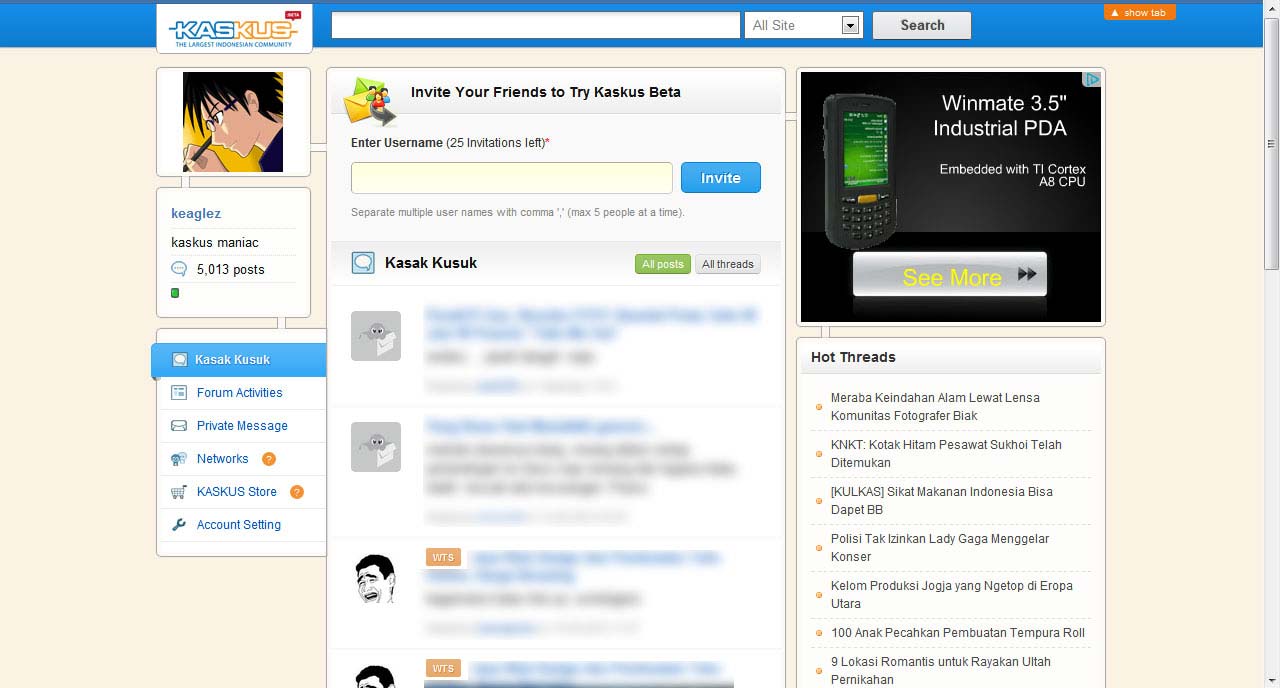1280x688 pixels.
Task: Open the 9 Lokasi Romantis thread
Action: click(941, 671)
